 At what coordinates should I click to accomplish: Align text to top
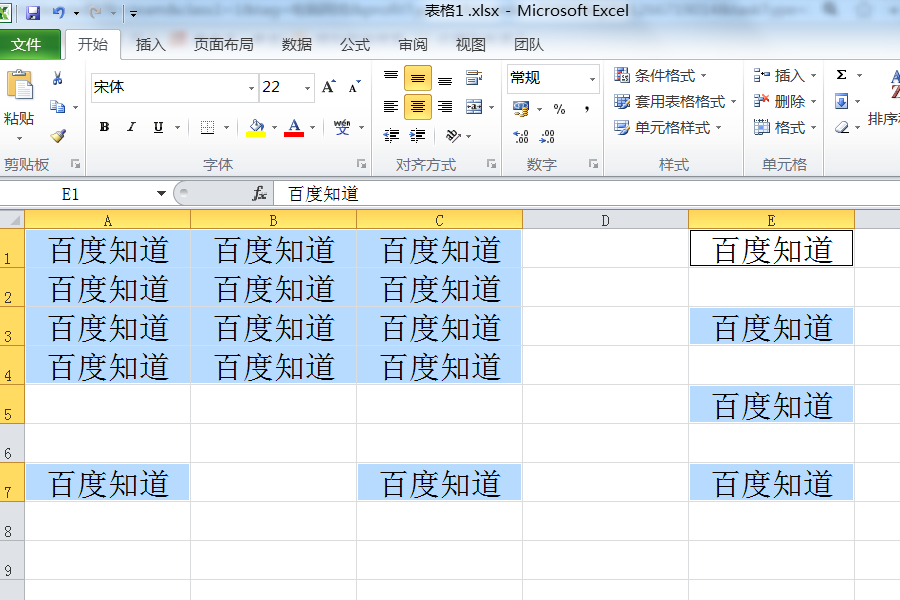click(x=391, y=78)
